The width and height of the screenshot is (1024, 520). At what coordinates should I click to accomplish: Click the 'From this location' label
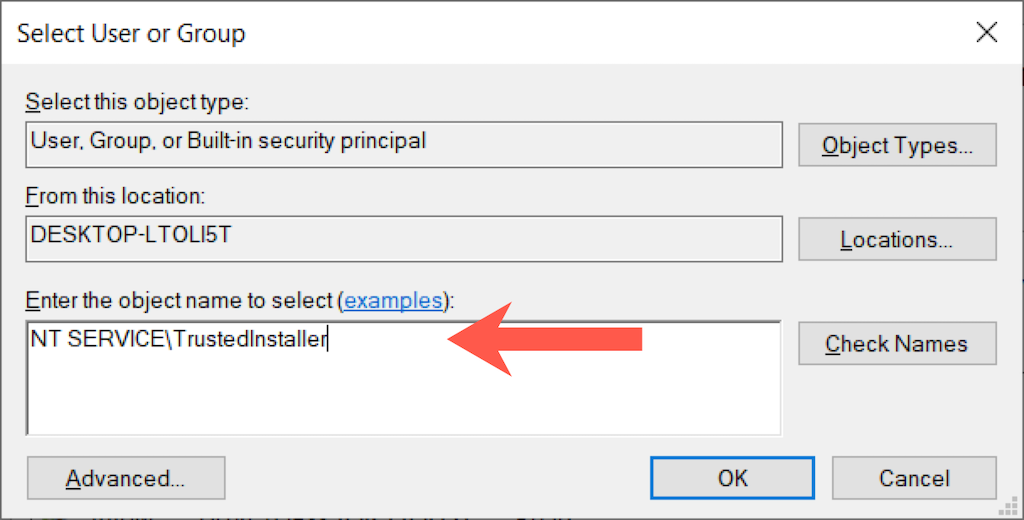tap(115, 197)
